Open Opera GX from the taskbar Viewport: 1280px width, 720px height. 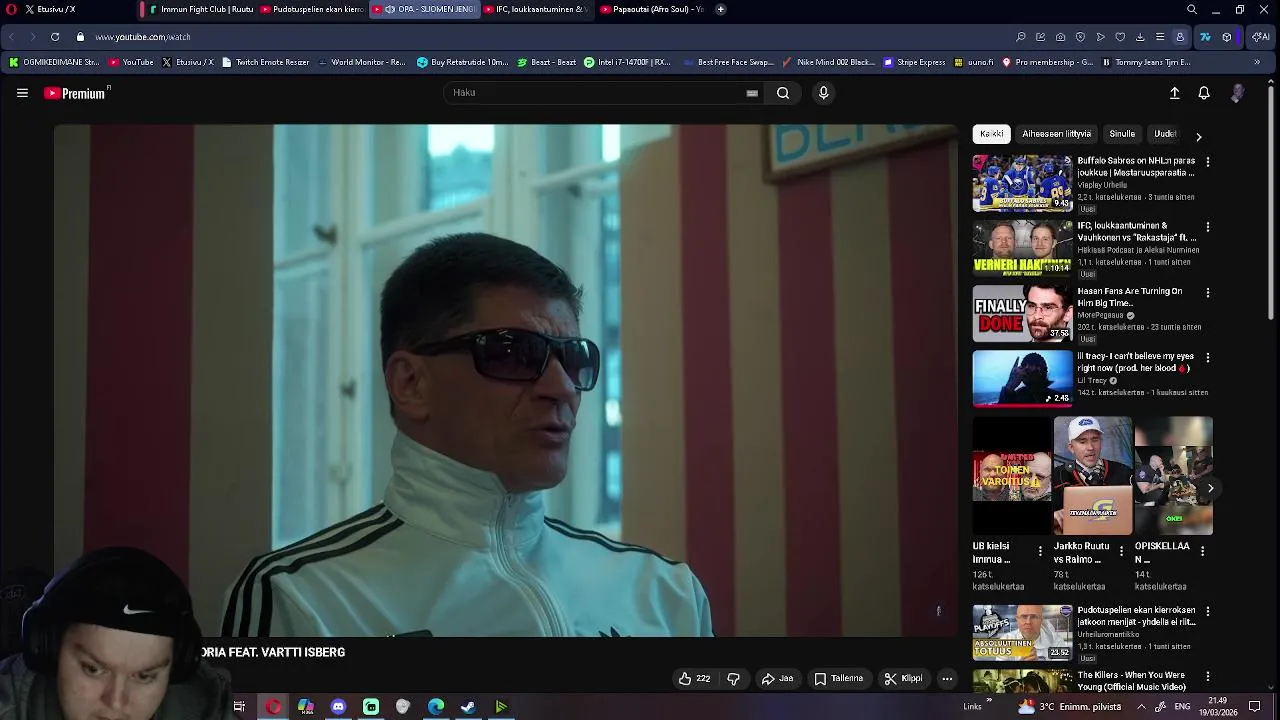(x=273, y=707)
